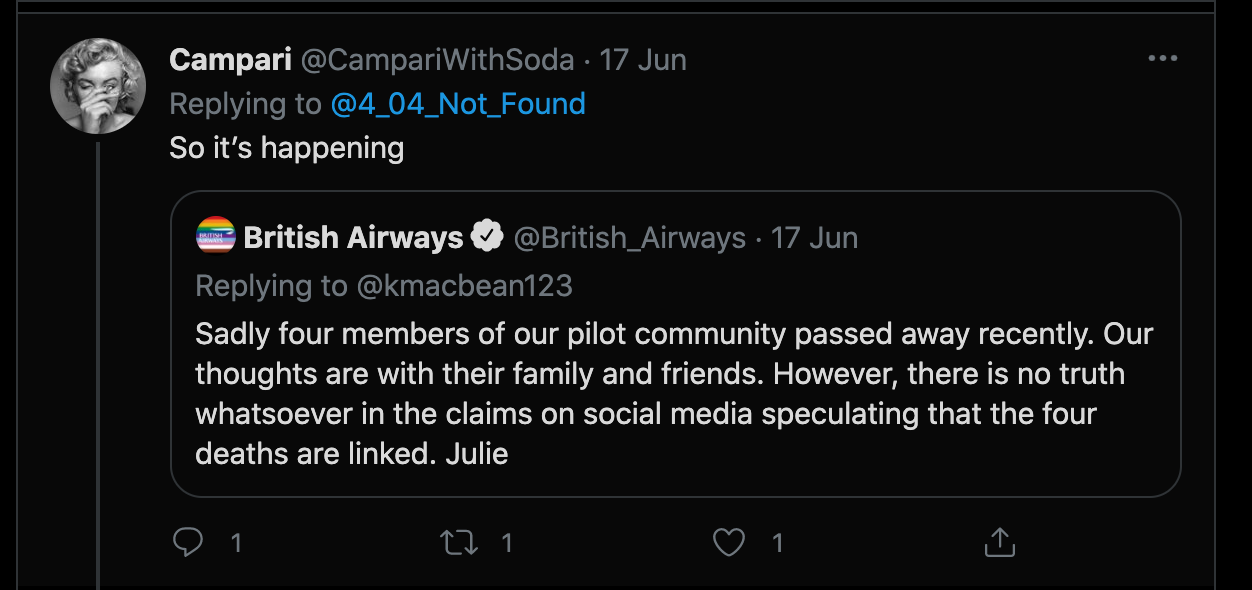Click the verified badge beside British Airways
This screenshot has height=590, width=1252.
tap(487, 237)
